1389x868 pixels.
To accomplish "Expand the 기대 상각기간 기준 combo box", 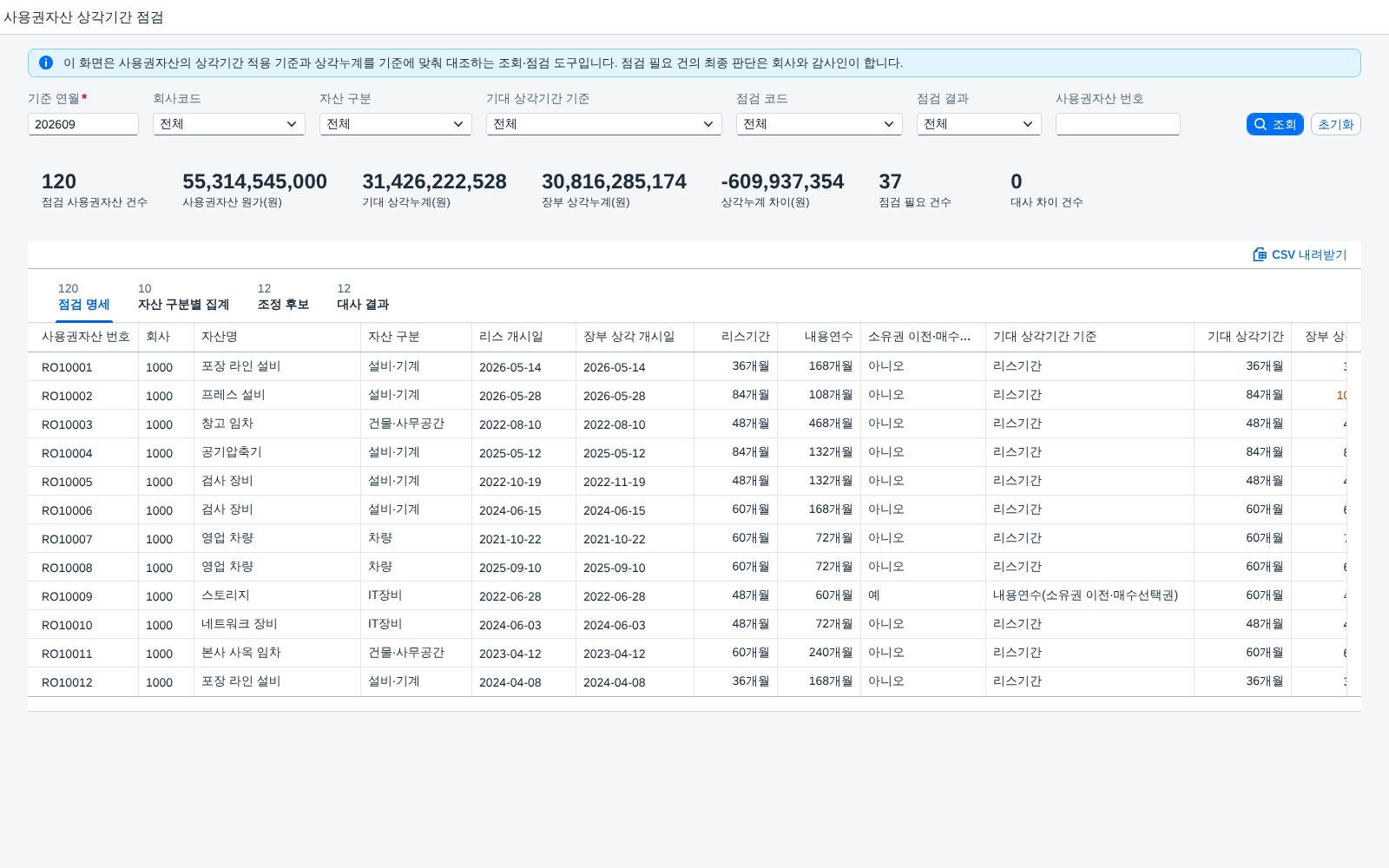I will pyautogui.click(x=604, y=124).
